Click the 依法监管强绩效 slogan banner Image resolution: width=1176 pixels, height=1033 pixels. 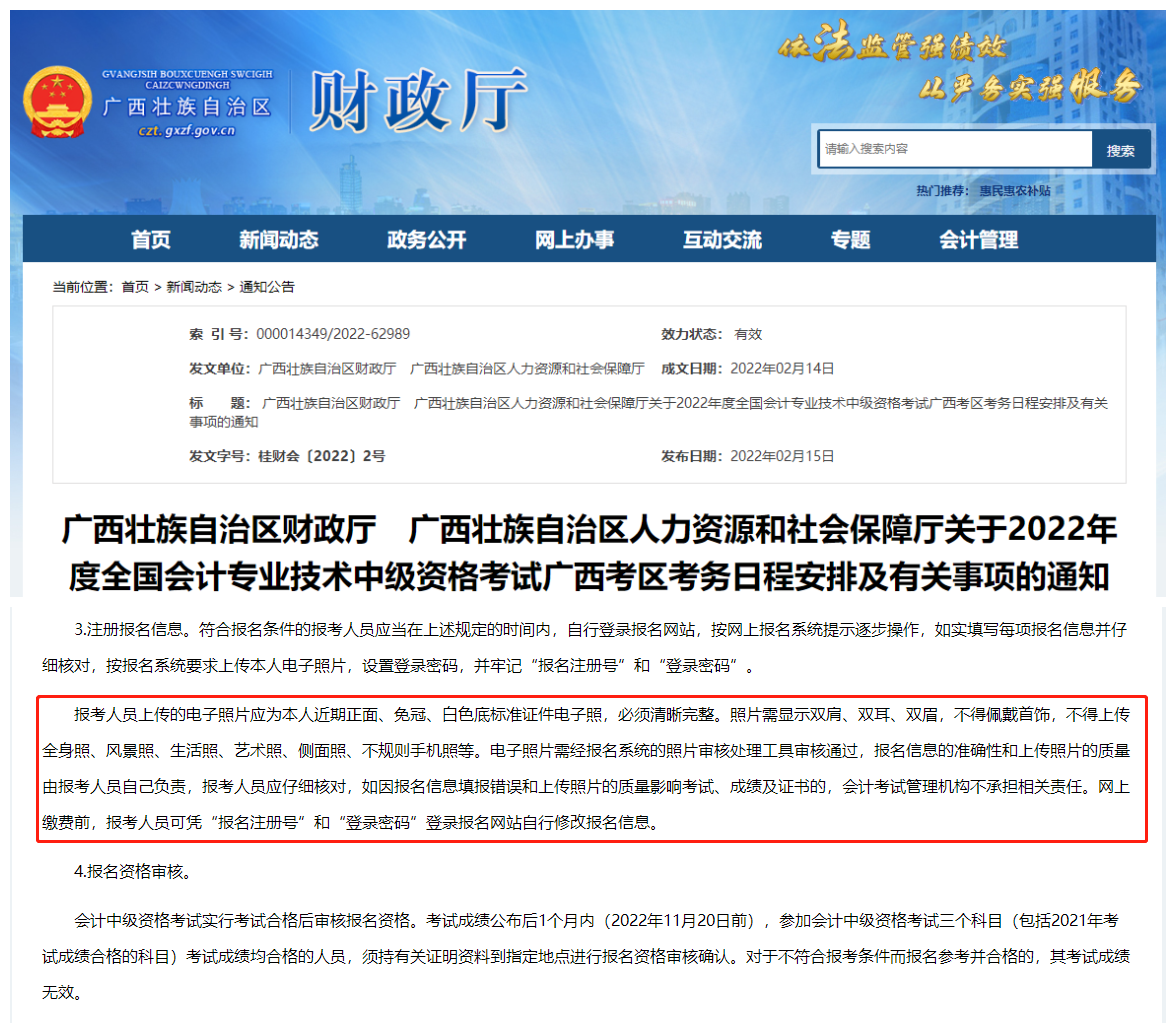coord(893,44)
